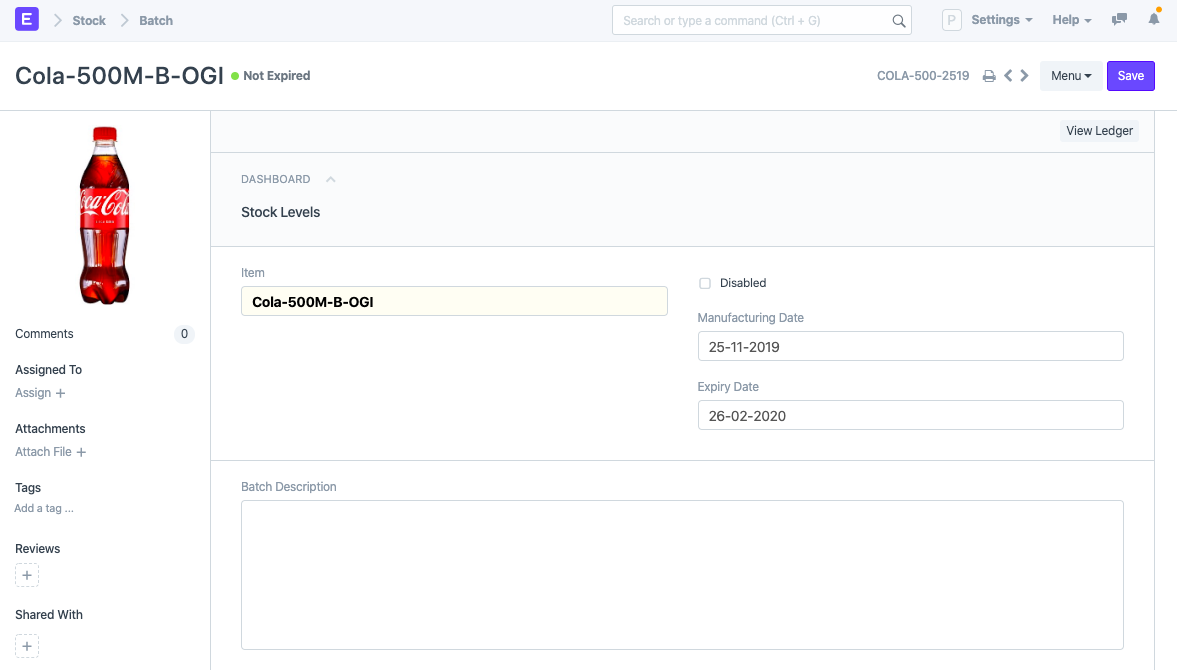Click the Expiry Date field
The image size is (1177, 670).
(x=910, y=416)
